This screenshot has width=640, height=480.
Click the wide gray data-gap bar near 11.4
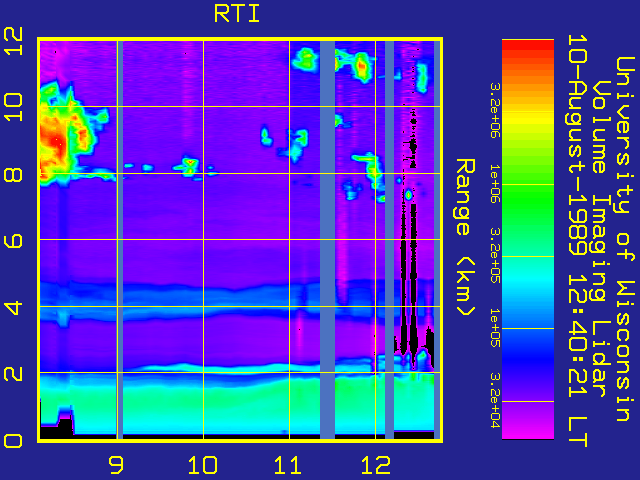[327, 240]
